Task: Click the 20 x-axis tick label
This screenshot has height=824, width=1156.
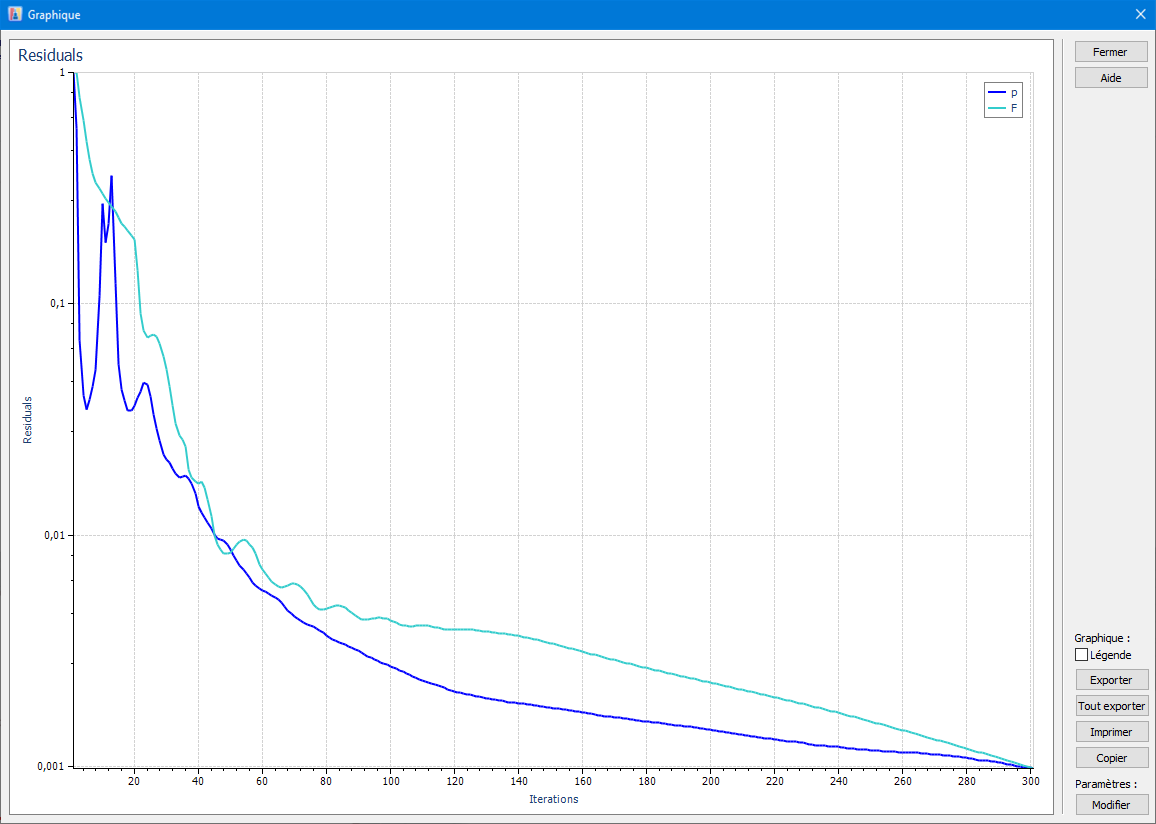Action: coord(134,781)
